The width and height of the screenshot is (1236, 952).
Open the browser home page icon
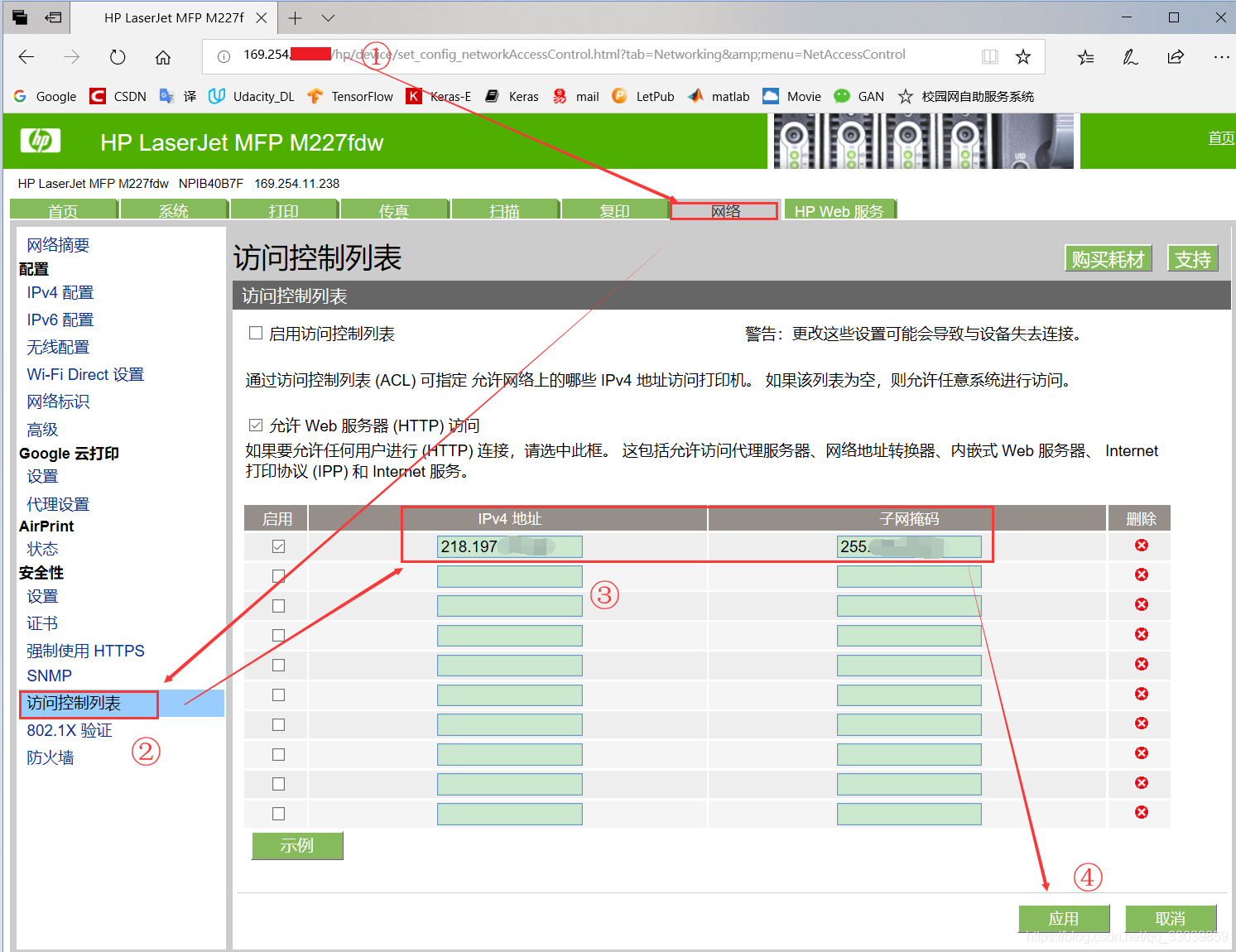click(163, 56)
